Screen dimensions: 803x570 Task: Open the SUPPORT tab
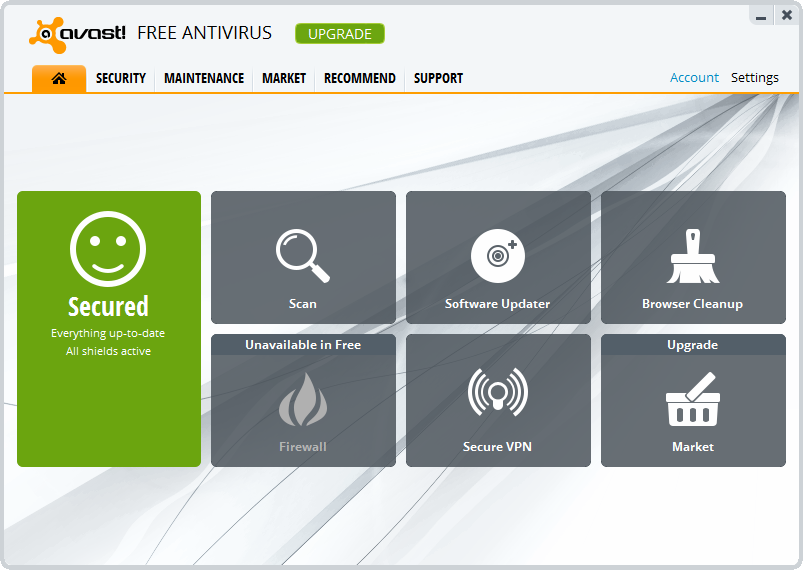[x=438, y=78]
